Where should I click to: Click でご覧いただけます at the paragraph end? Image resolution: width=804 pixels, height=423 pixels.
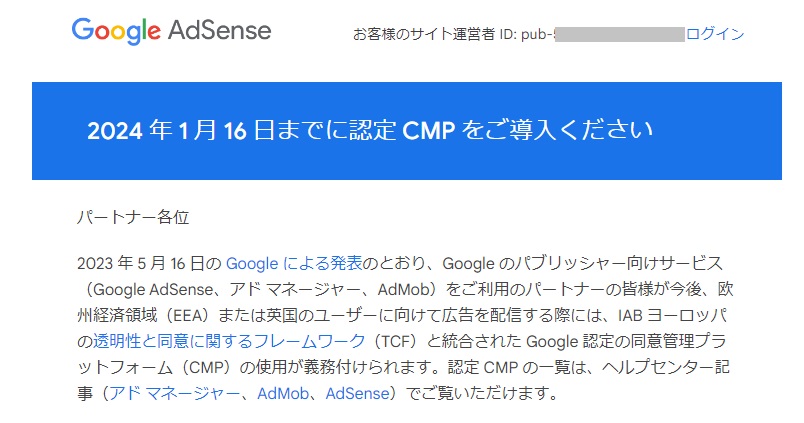[479, 393]
